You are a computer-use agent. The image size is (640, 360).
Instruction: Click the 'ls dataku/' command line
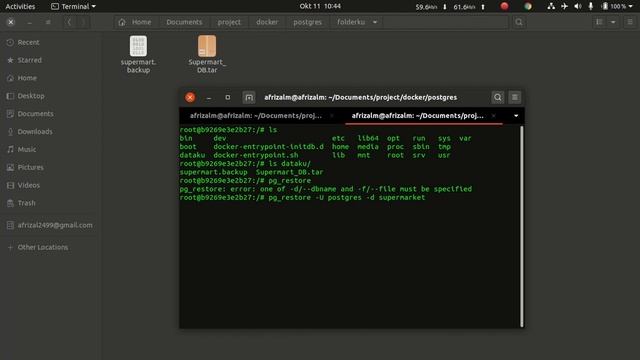pyautogui.click(x=245, y=164)
